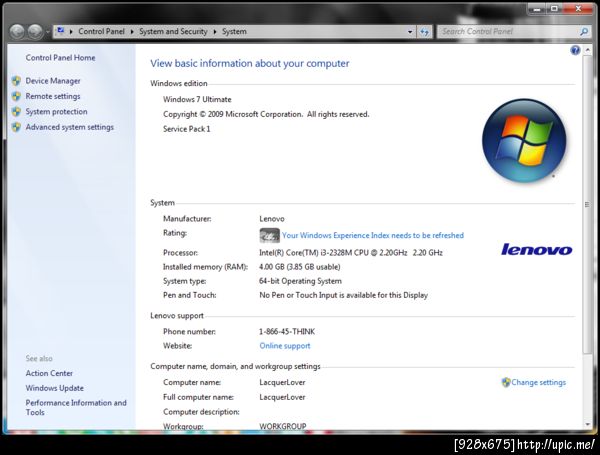Open the recent pages dropdown beside Forward
The width and height of the screenshot is (600, 455).
(47, 32)
